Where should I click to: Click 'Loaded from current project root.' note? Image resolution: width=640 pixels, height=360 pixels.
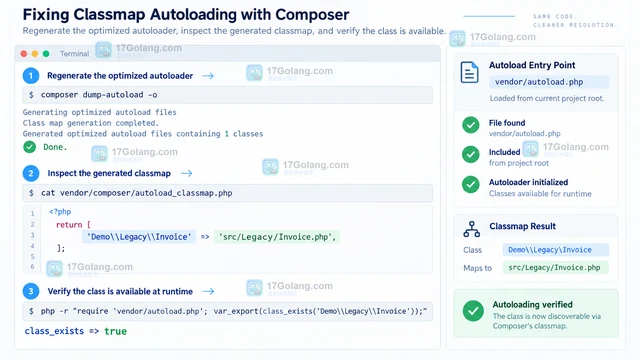tap(547, 98)
